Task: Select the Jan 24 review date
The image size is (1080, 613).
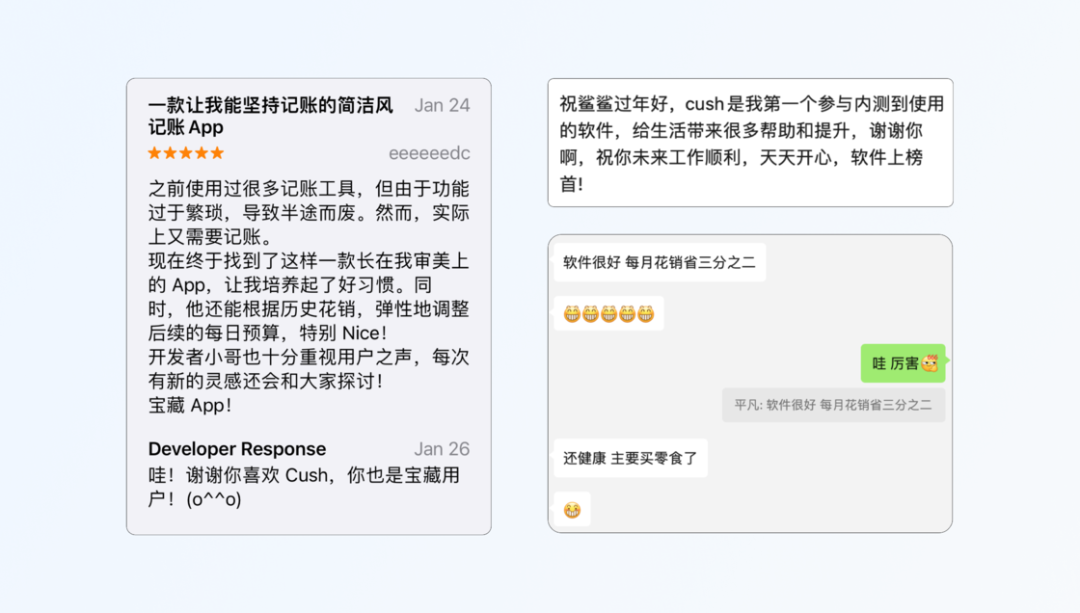Action: (442, 105)
